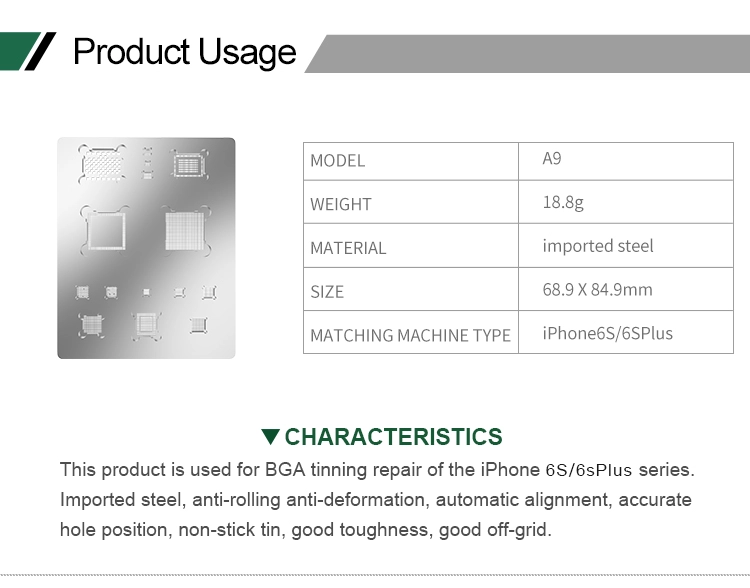Click the CHARACTERISTICS heading text
Viewport: 750px width, 588px height.
point(393,437)
